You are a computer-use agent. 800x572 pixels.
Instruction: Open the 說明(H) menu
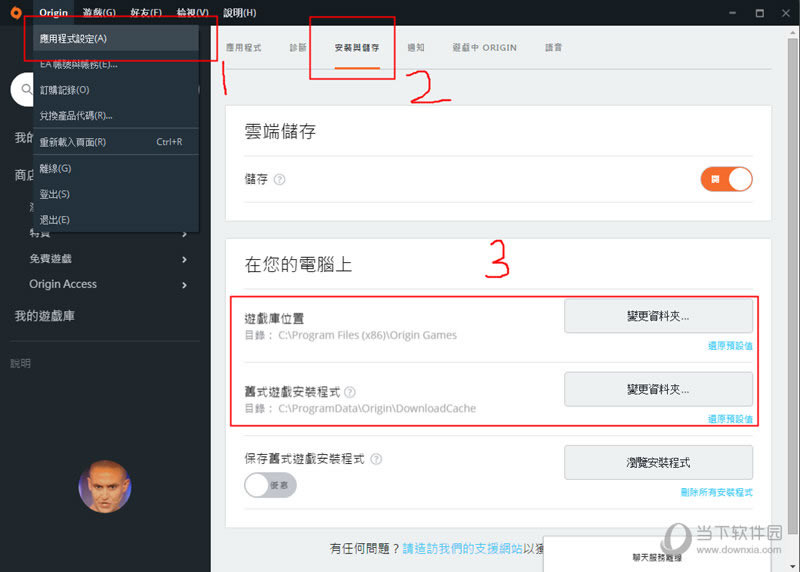(x=239, y=13)
